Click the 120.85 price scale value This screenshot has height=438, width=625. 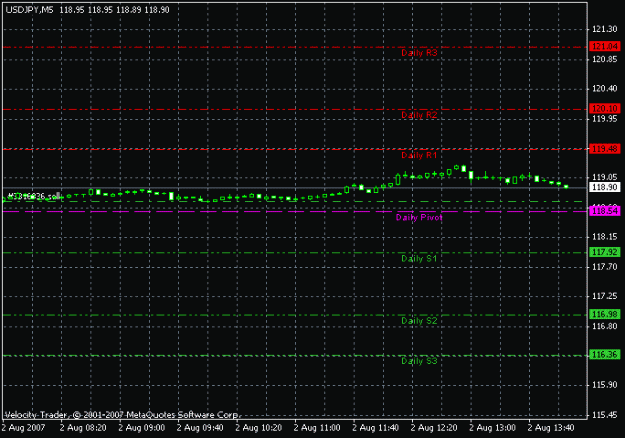[x=605, y=59]
